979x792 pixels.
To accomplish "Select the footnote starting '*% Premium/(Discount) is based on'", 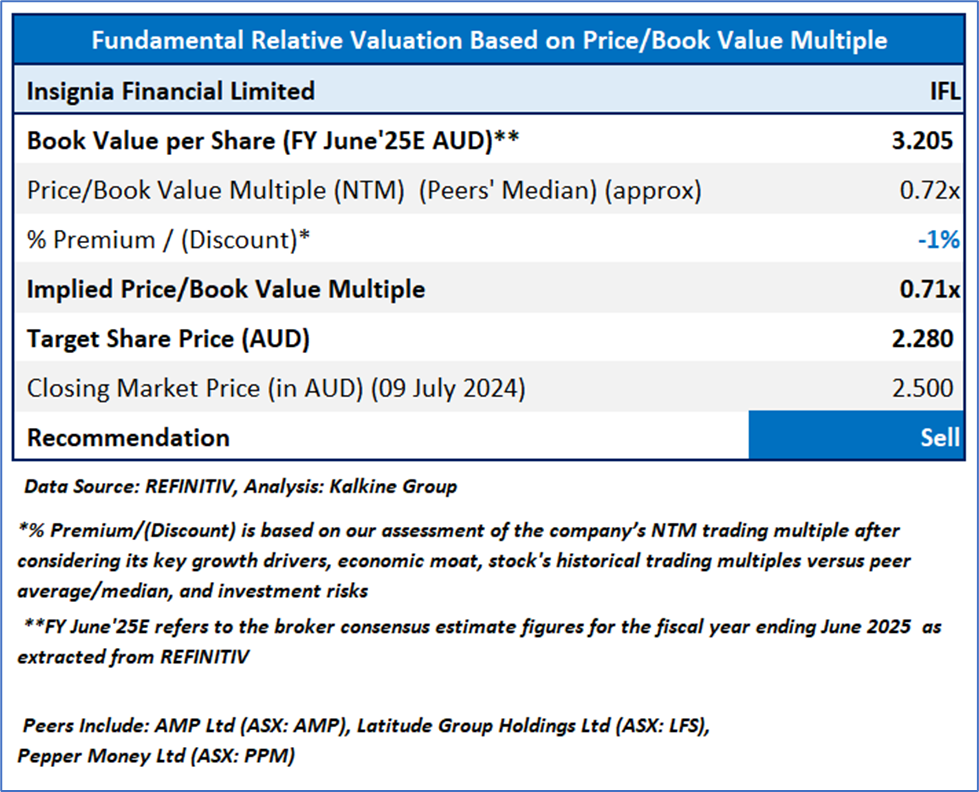I will 459,530.
